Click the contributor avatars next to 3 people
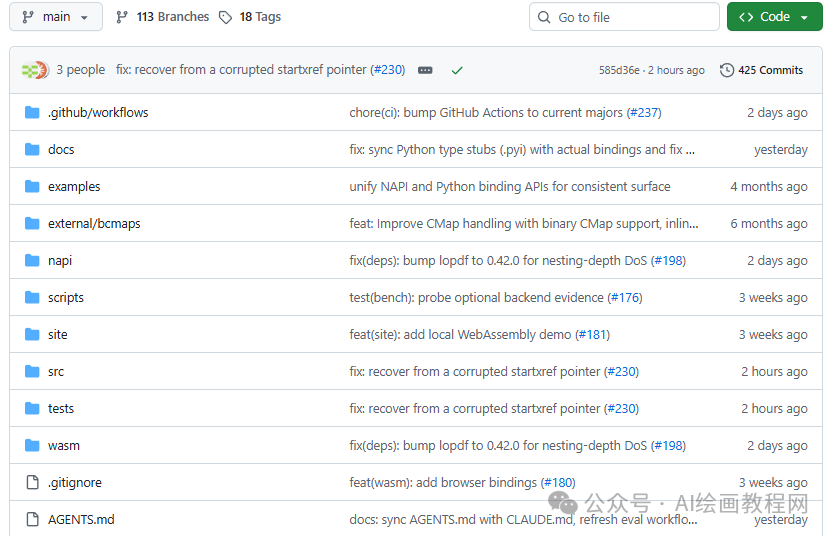Screen dimensions: 835x536 (35, 70)
